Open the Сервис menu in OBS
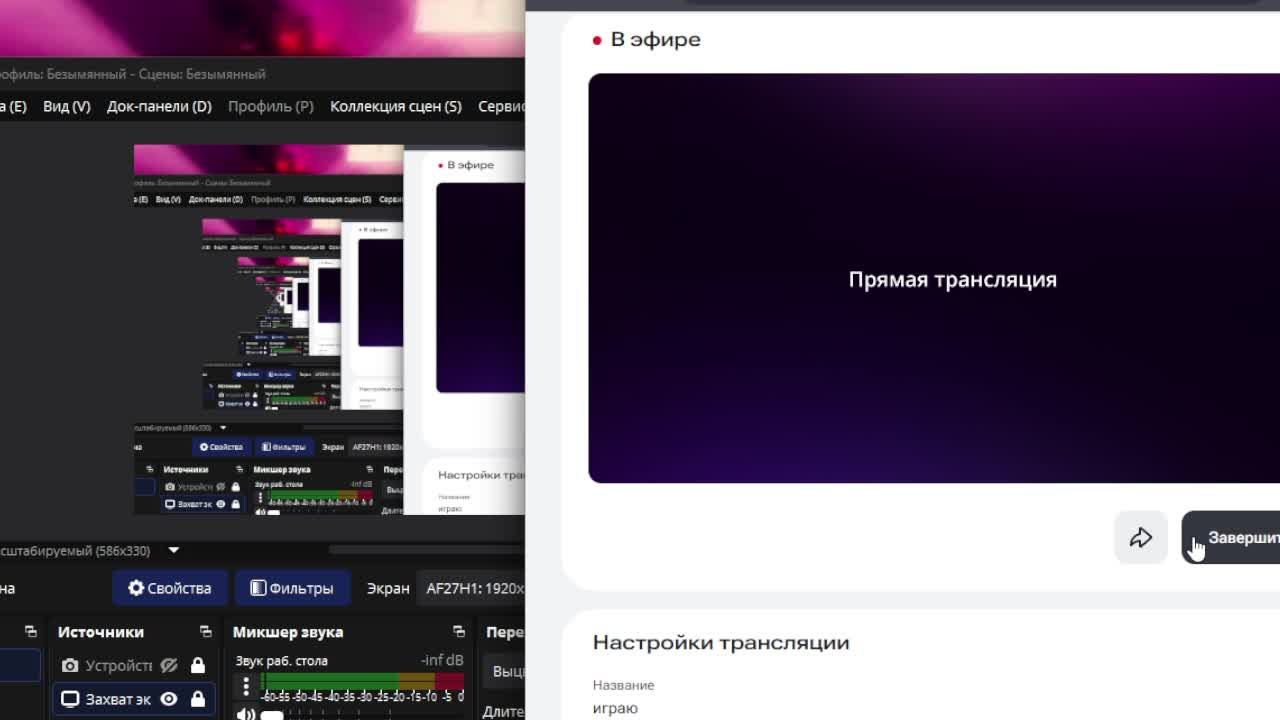 (501, 106)
